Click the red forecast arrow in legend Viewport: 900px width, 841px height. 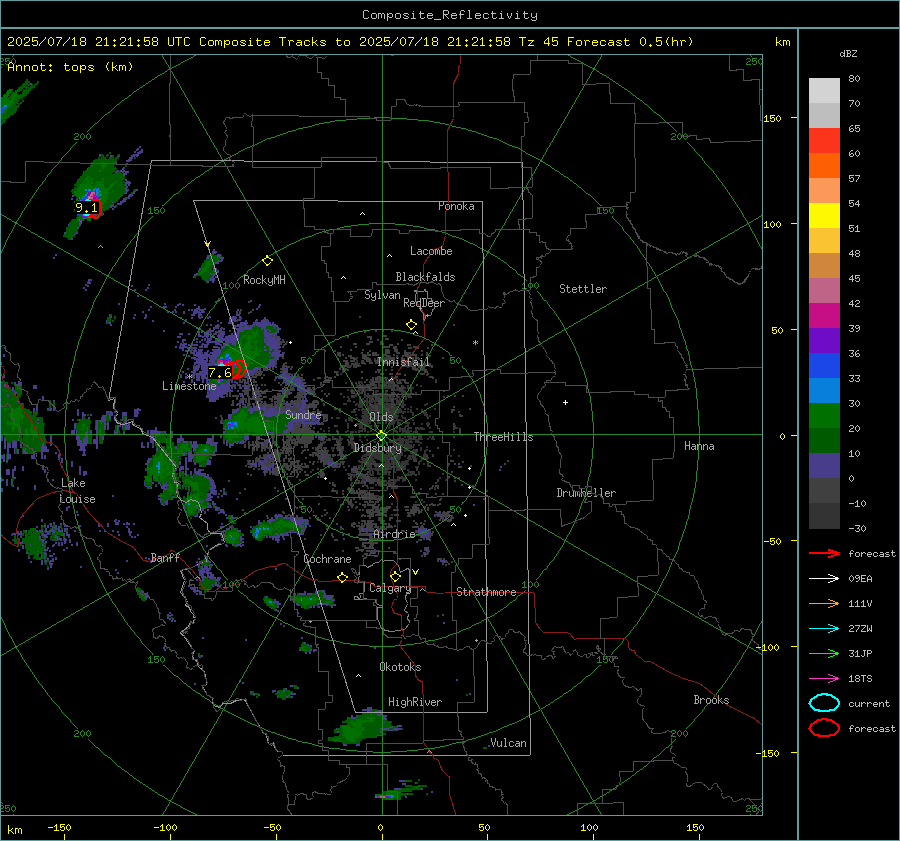pos(824,553)
